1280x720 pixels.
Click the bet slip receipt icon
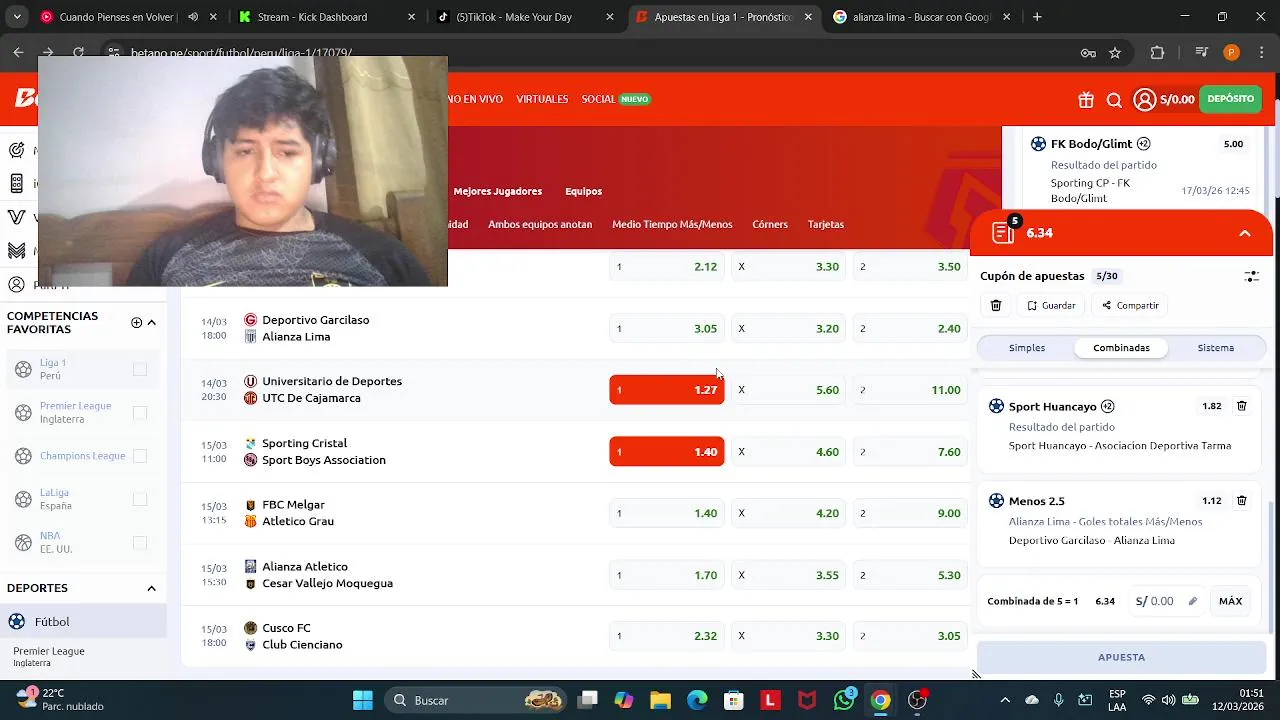tap(1003, 233)
